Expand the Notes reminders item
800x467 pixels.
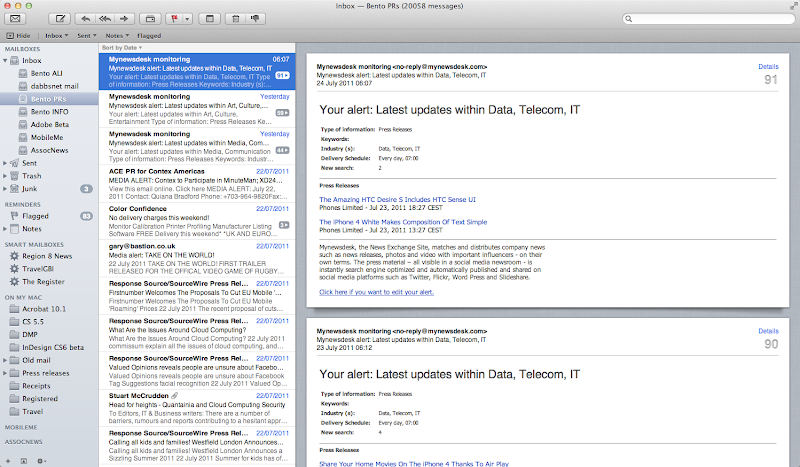pos(5,229)
